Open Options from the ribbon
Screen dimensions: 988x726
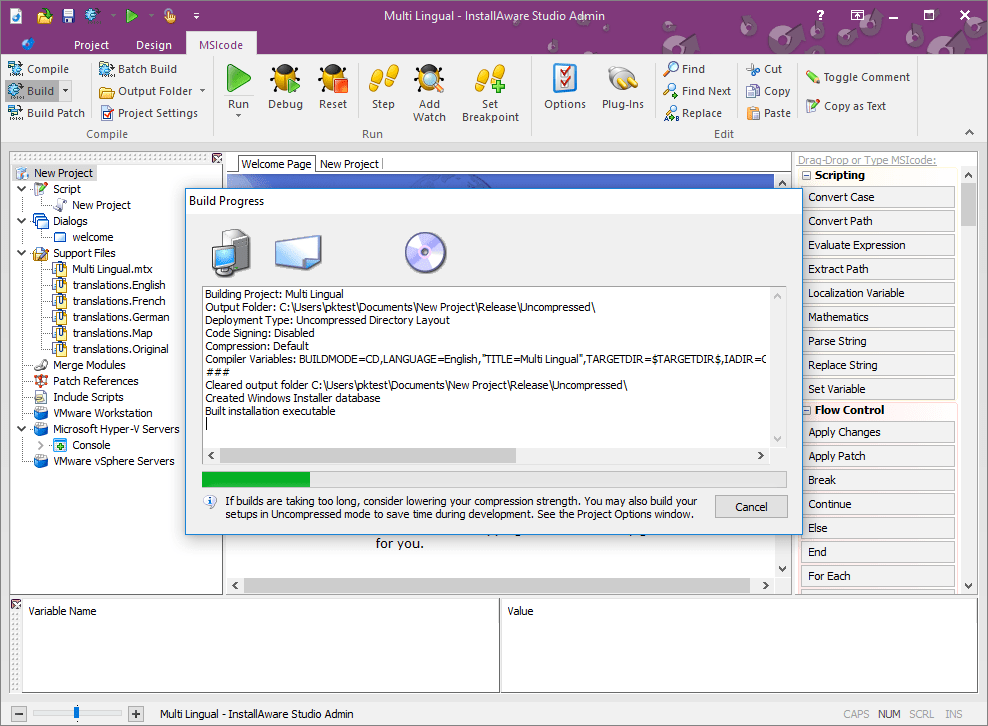565,88
